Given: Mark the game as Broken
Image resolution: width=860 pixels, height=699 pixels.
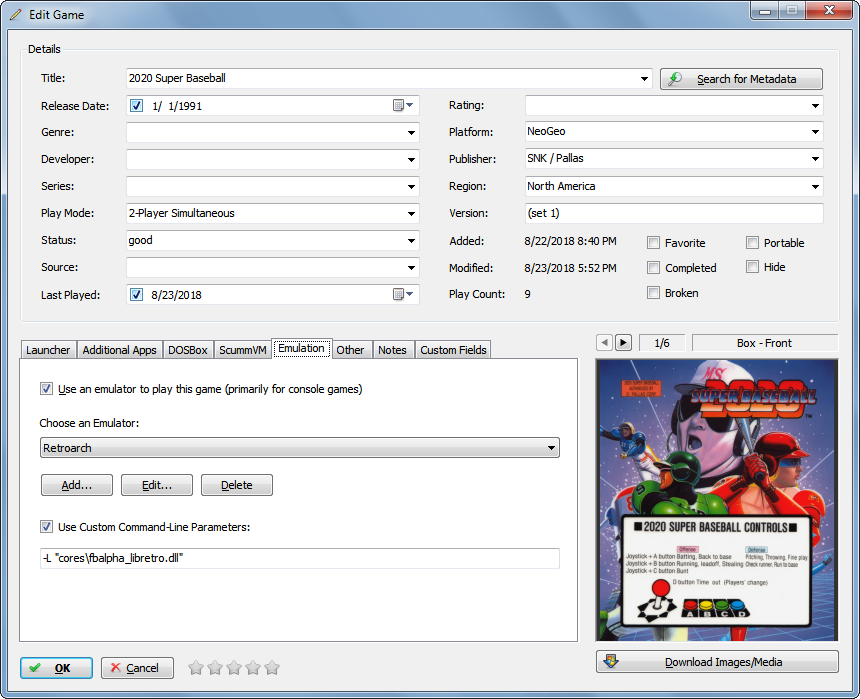Looking at the screenshot, I should [x=653, y=292].
